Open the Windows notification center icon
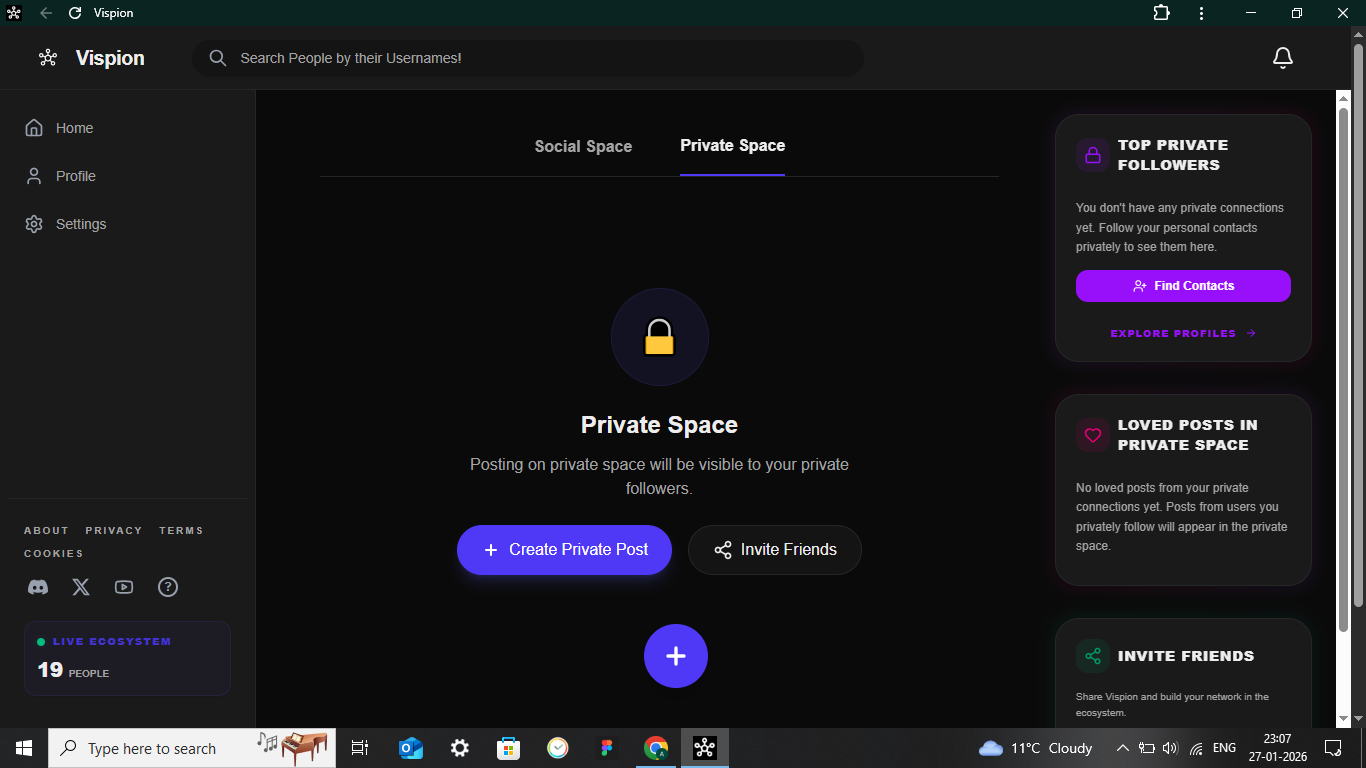 click(x=1333, y=748)
